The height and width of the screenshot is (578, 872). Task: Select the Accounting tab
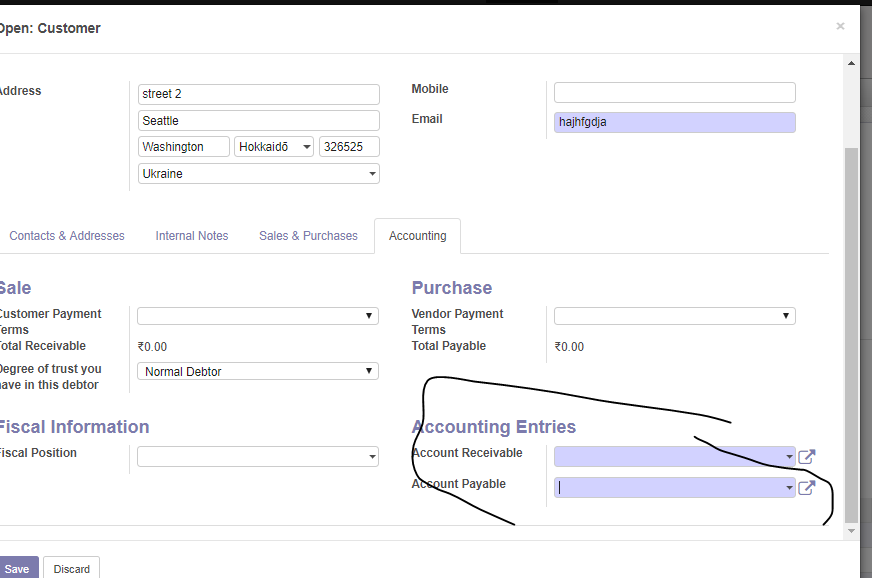(418, 236)
